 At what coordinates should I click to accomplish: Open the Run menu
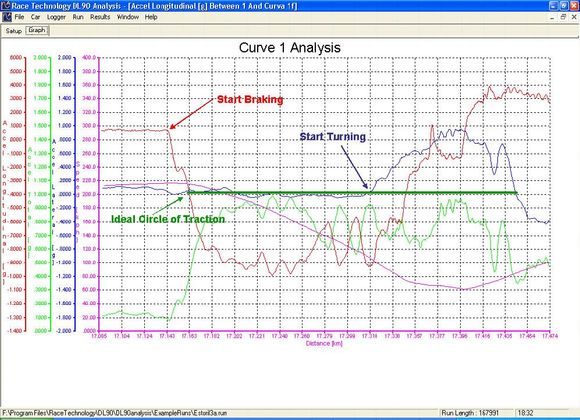78,17
